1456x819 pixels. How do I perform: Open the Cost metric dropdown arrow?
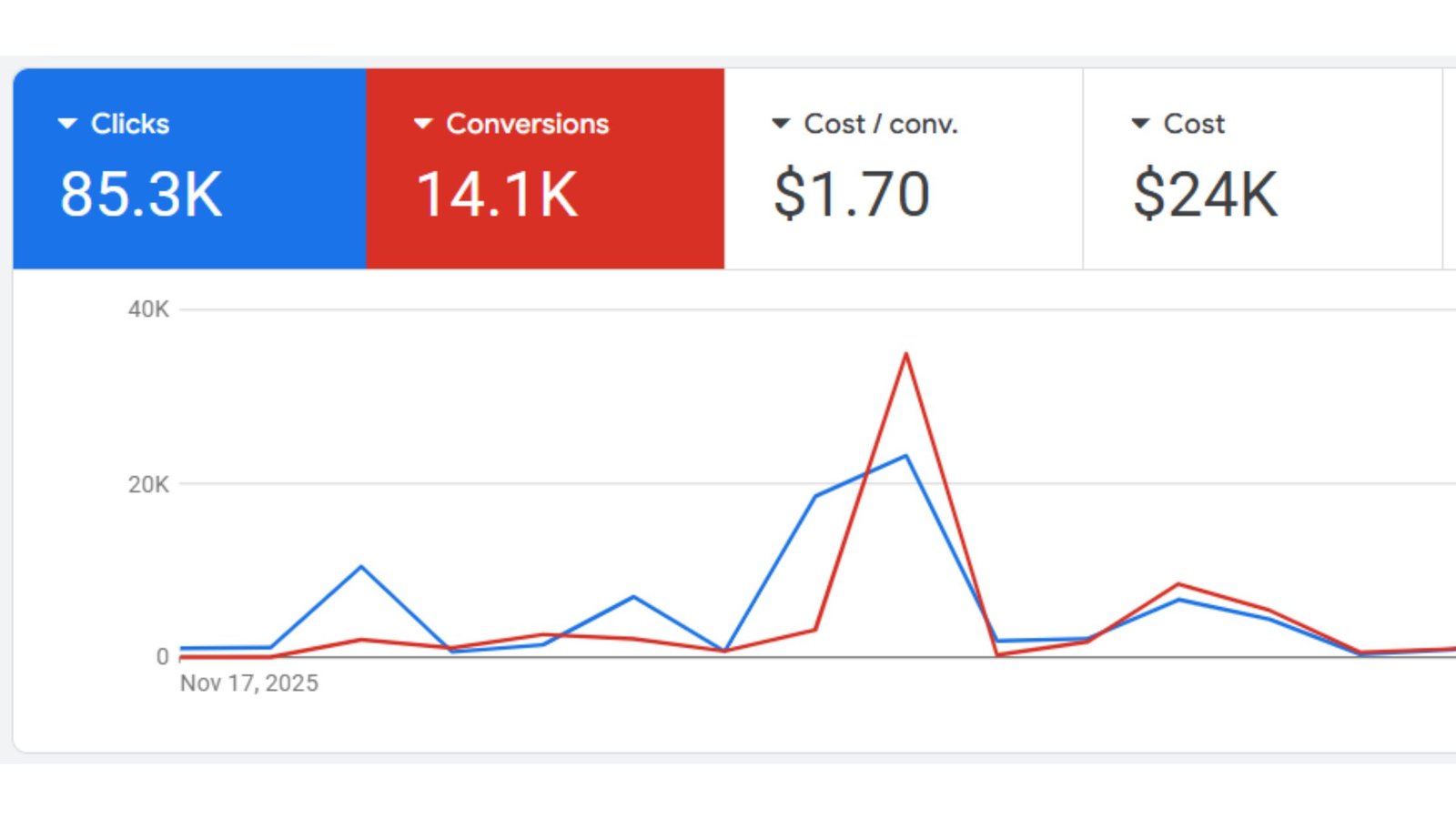tap(1139, 124)
